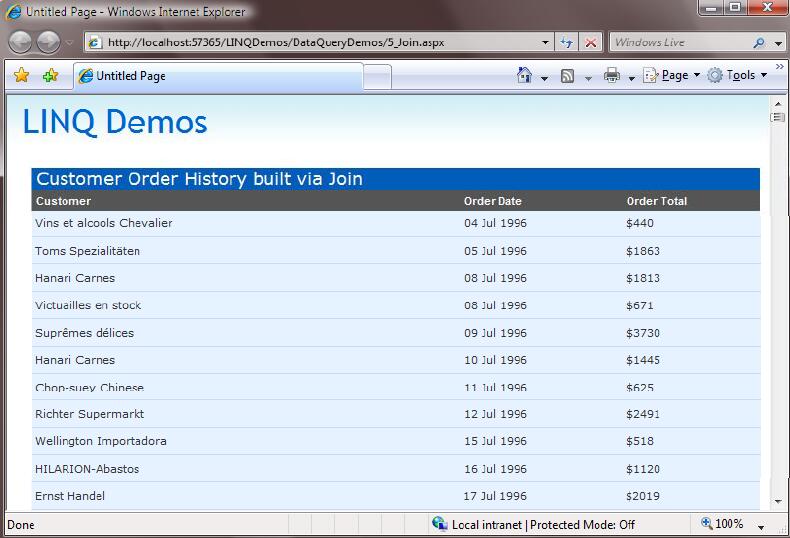
Task: Open the recent pages dropdown beside Forward
Action: point(70,43)
